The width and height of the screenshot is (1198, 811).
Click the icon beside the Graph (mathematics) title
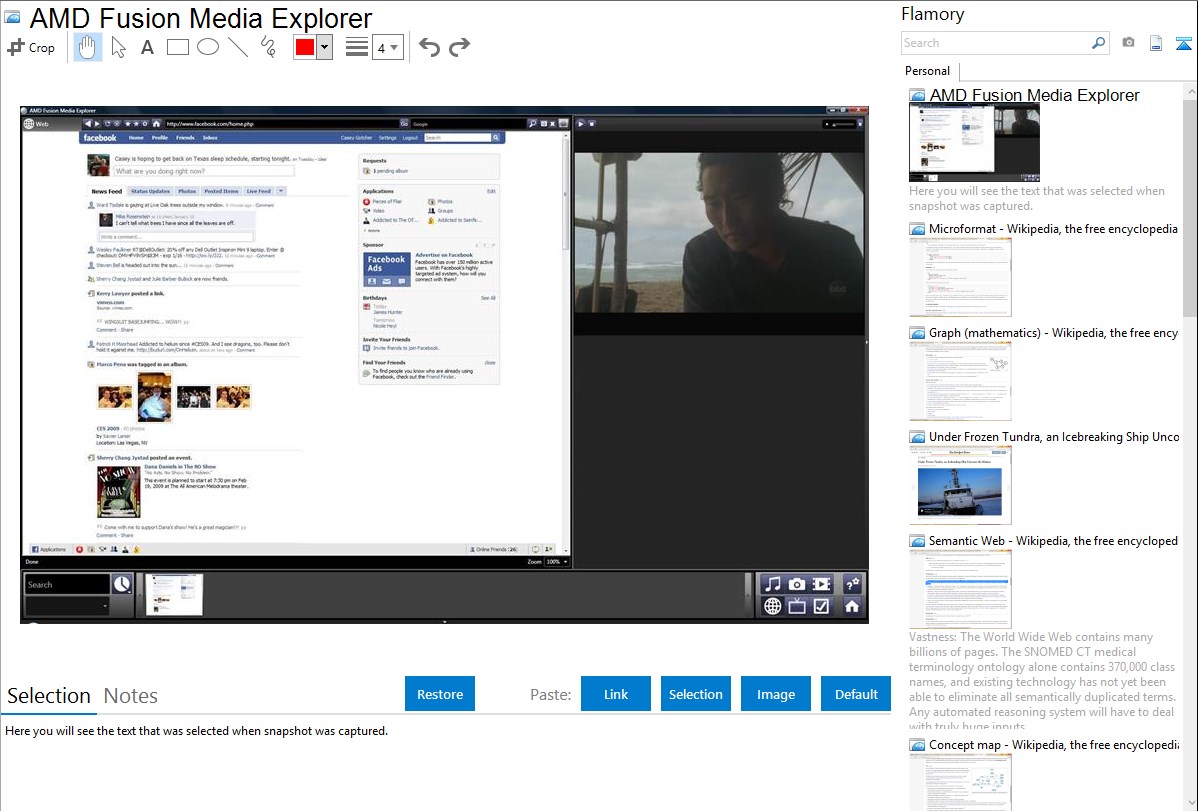(x=917, y=333)
